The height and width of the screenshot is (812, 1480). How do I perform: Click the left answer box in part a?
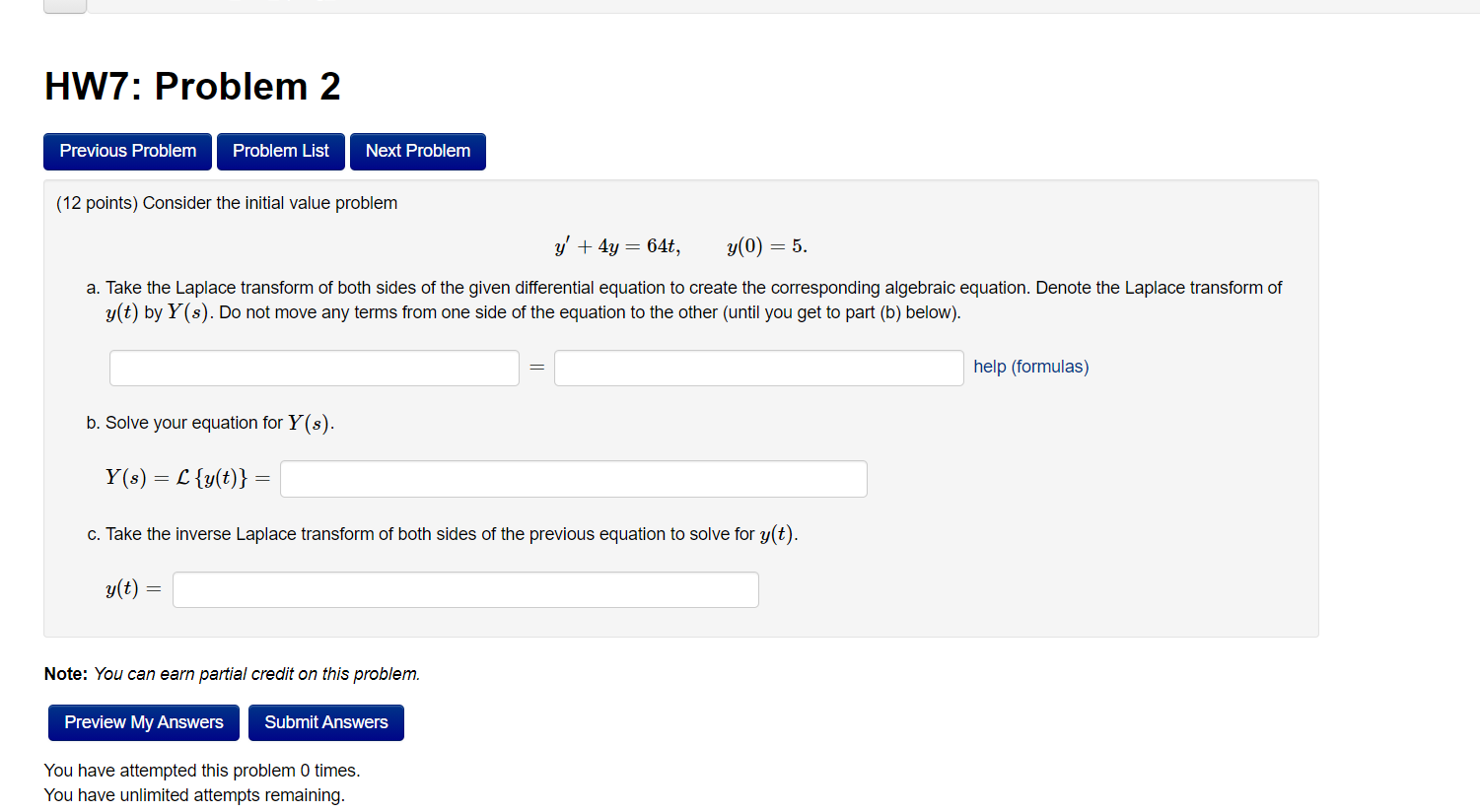pyautogui.click(x=314, y=367)
